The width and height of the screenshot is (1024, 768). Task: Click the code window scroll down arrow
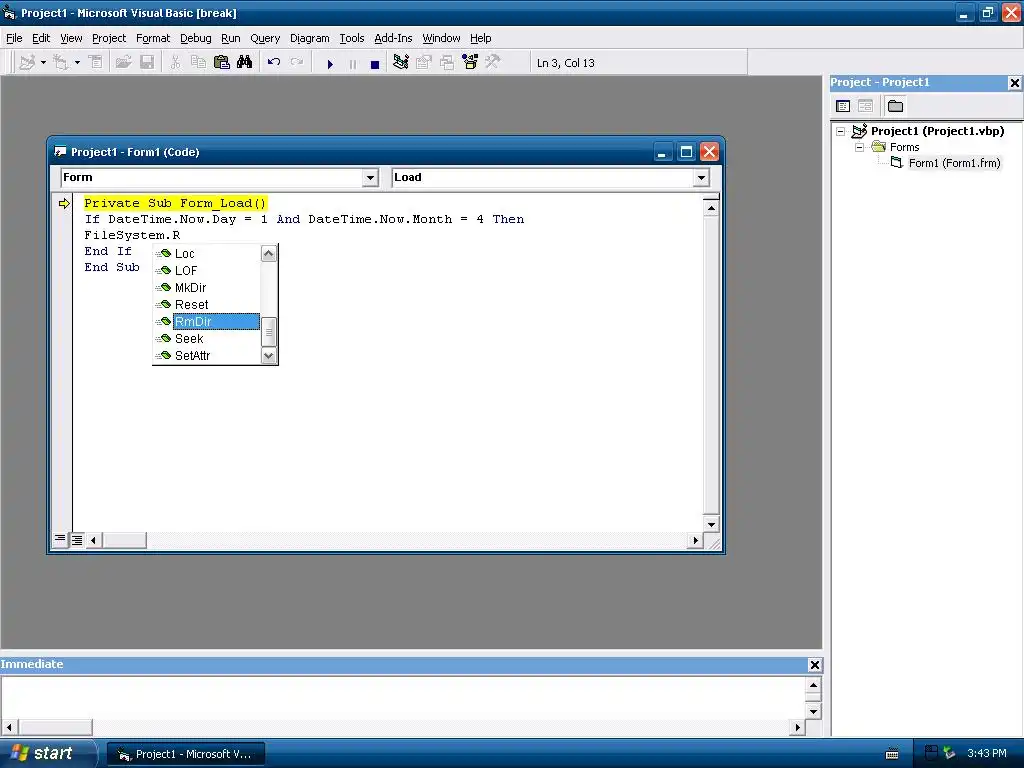pyautogui.click(x=711, y=524)
